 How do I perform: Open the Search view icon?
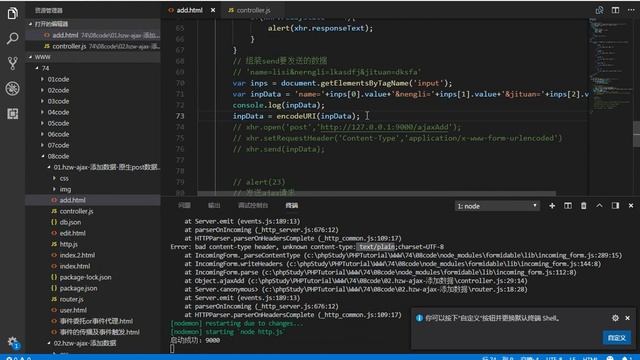tap(13, 38)
